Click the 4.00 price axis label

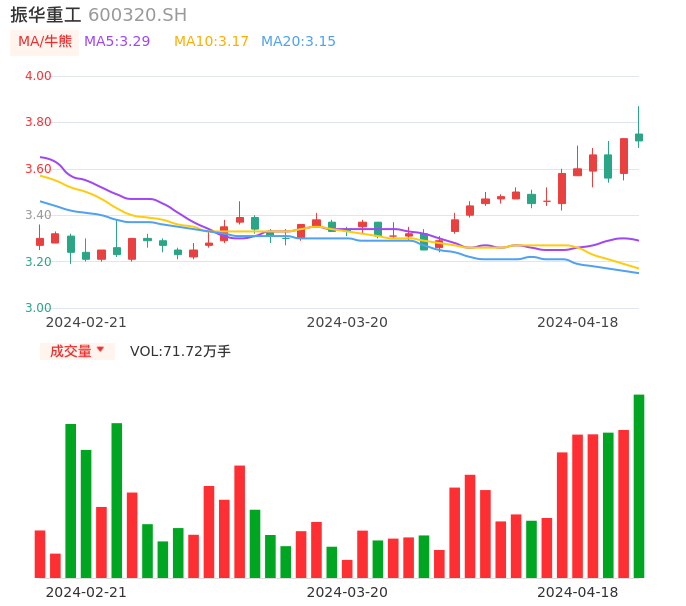coord(38,76)
